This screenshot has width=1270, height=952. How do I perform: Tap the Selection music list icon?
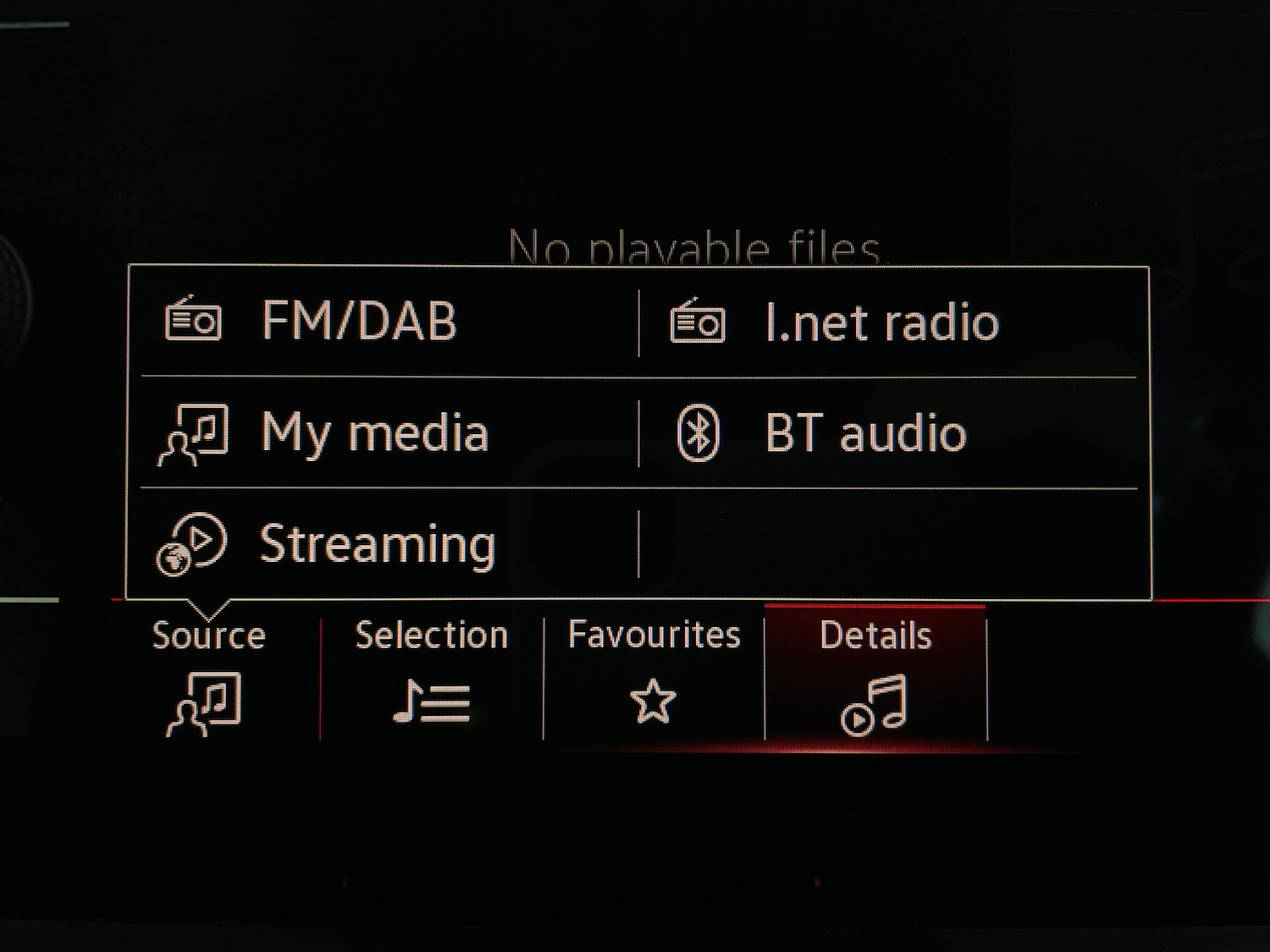pos(432,702)
